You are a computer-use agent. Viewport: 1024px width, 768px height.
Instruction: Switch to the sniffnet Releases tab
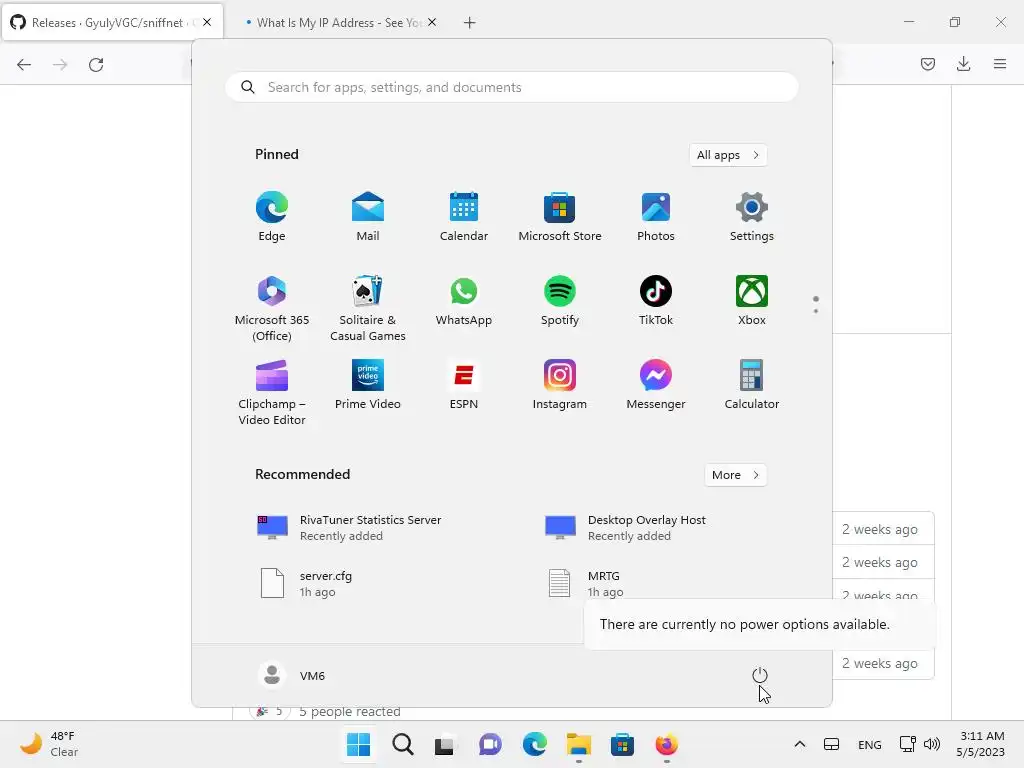(x=112, y=23)
